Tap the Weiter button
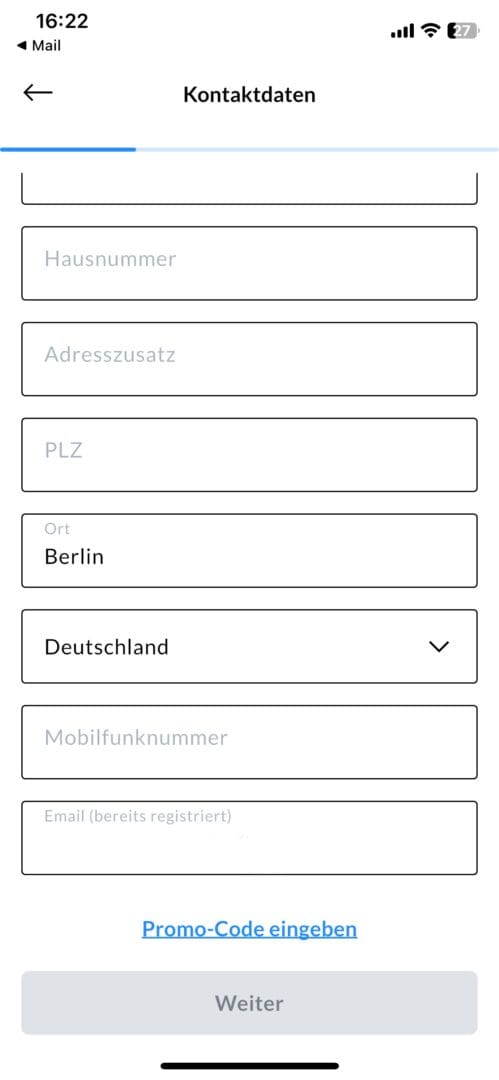499x1080 pixels. pos(249,1003)
